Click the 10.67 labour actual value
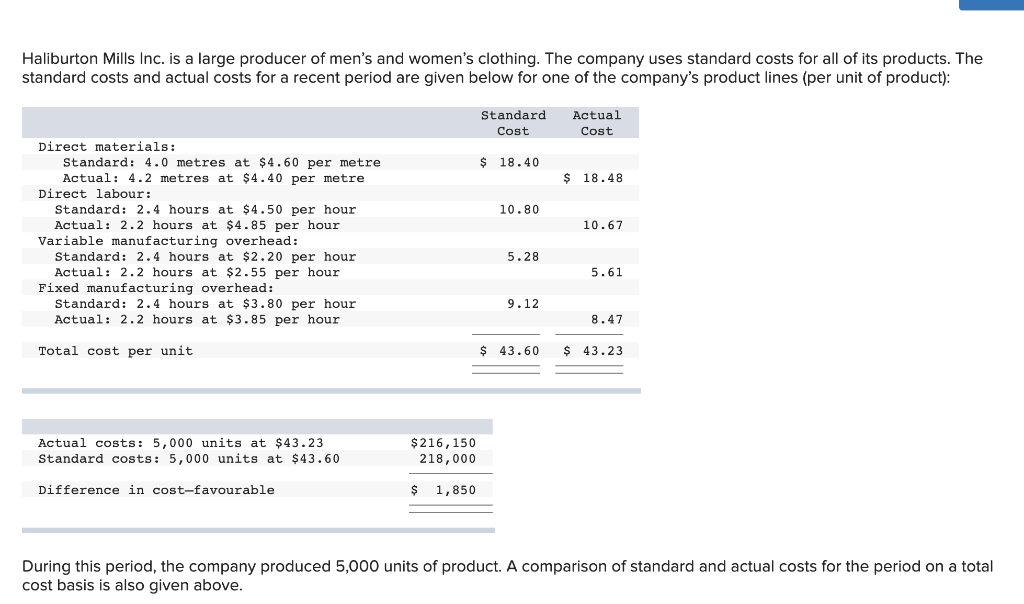Image resolution: width=1024 pixels, height=604 pixels. point(603,225)
